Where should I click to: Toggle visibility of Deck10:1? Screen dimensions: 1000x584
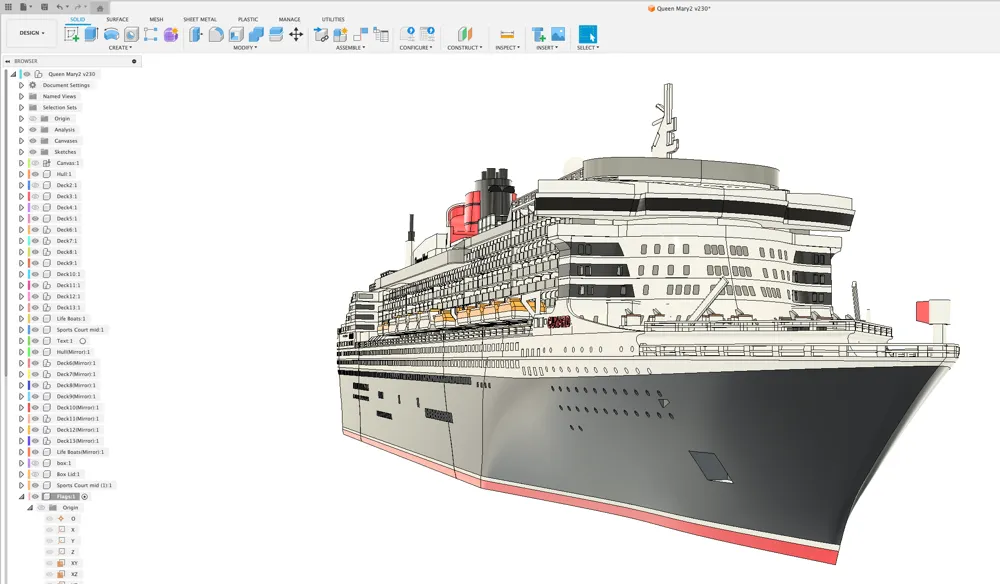coord(35,273)
